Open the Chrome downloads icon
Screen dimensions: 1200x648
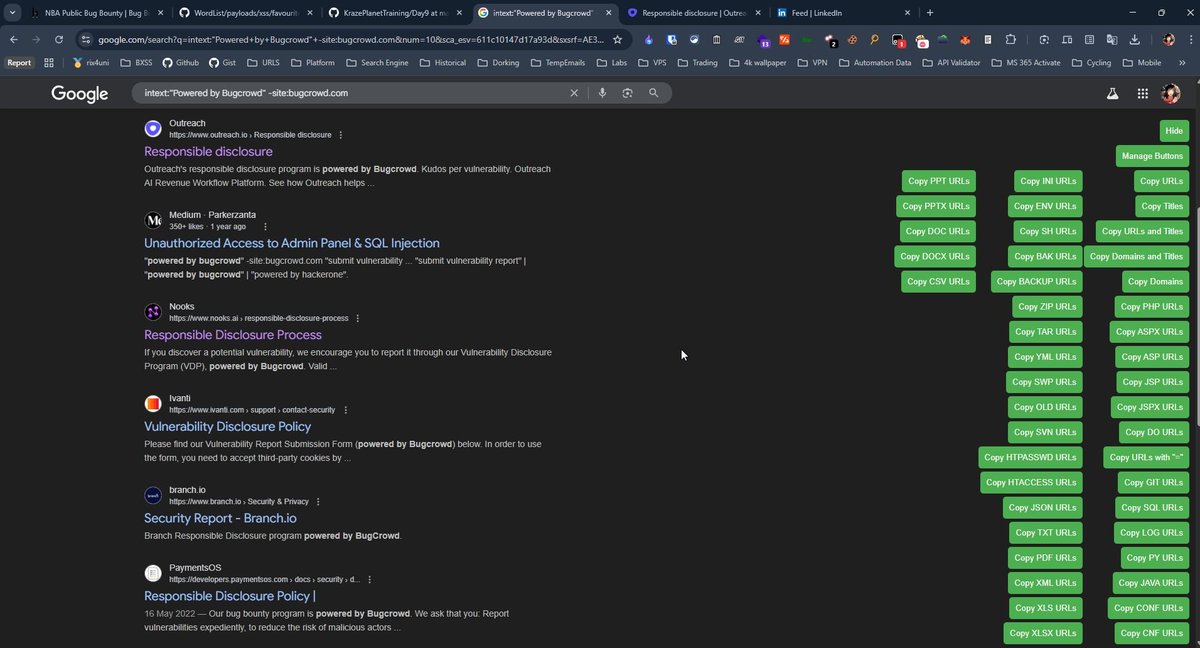[x=1134, y=40]
